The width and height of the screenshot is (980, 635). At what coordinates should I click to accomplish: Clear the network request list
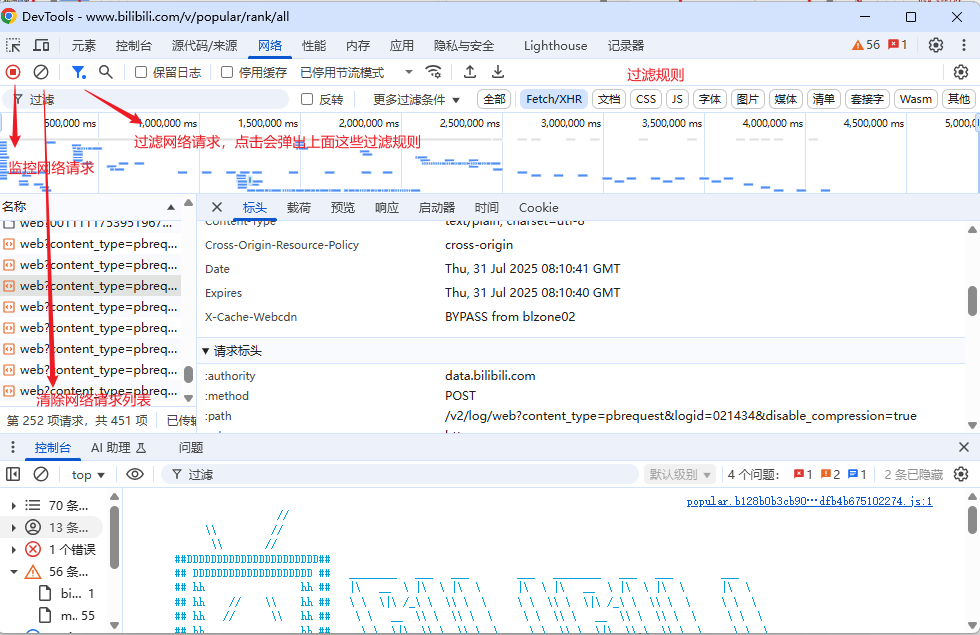[41, 72]
